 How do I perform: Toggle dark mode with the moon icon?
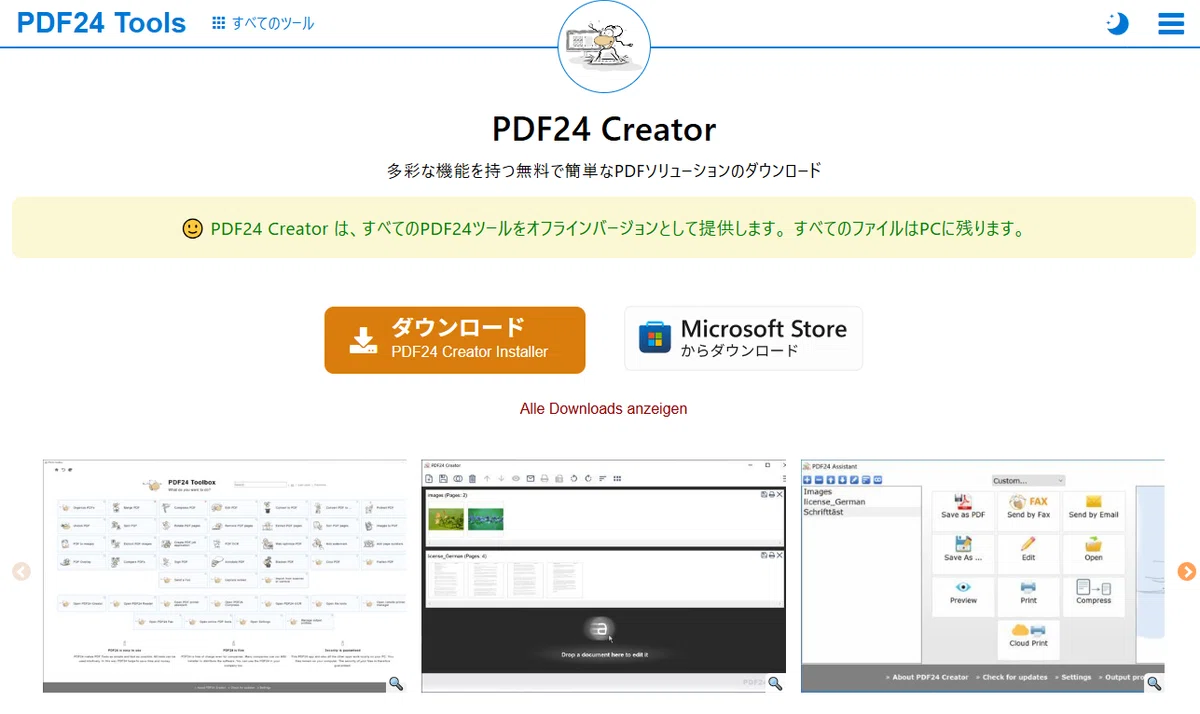pyautogui.click(x=1117, y=23)
